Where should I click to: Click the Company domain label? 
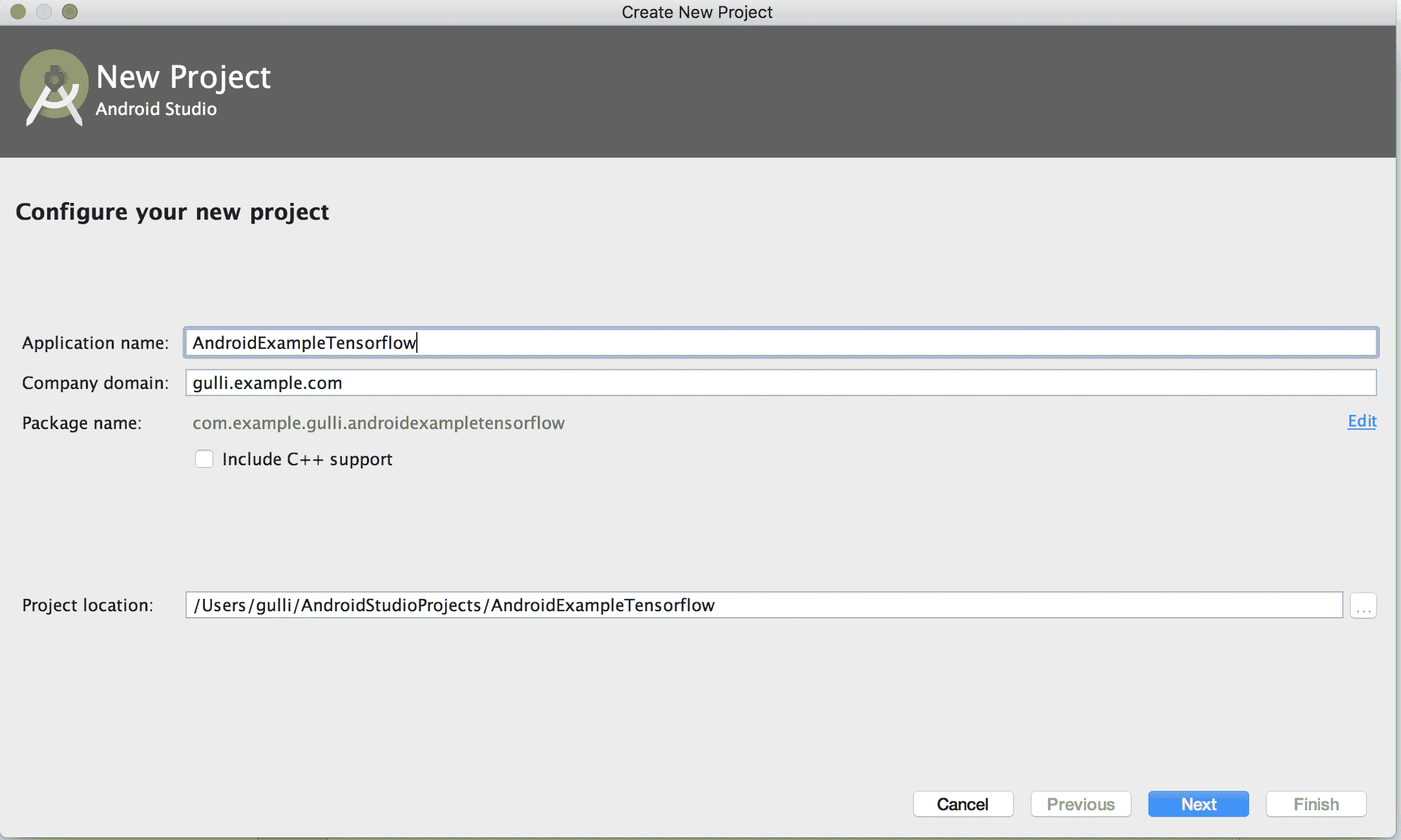tap(95, 383)
